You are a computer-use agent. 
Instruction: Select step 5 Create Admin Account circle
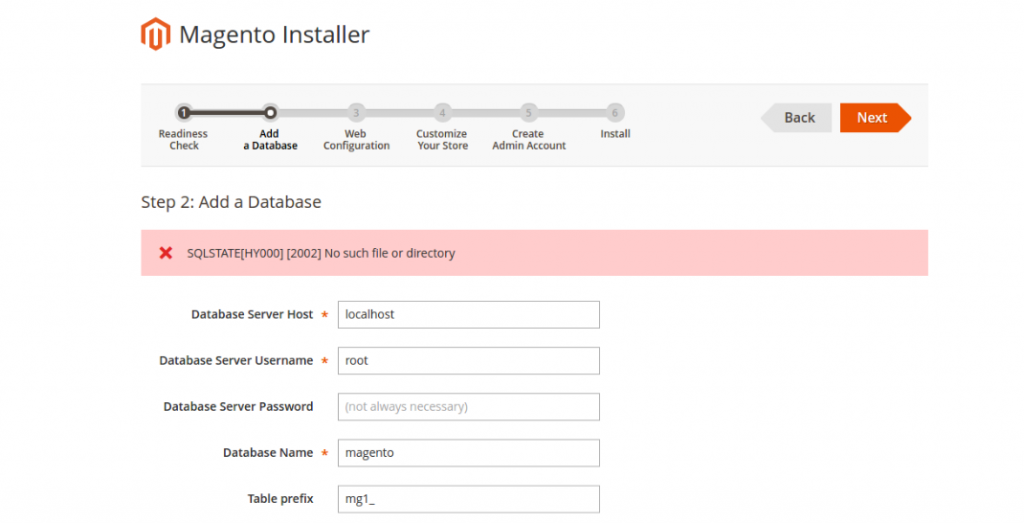point(528,113)
